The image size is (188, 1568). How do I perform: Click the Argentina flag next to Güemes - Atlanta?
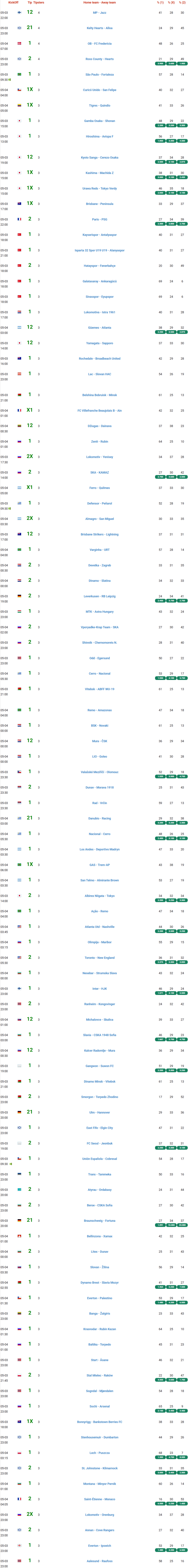coord(19,327)
